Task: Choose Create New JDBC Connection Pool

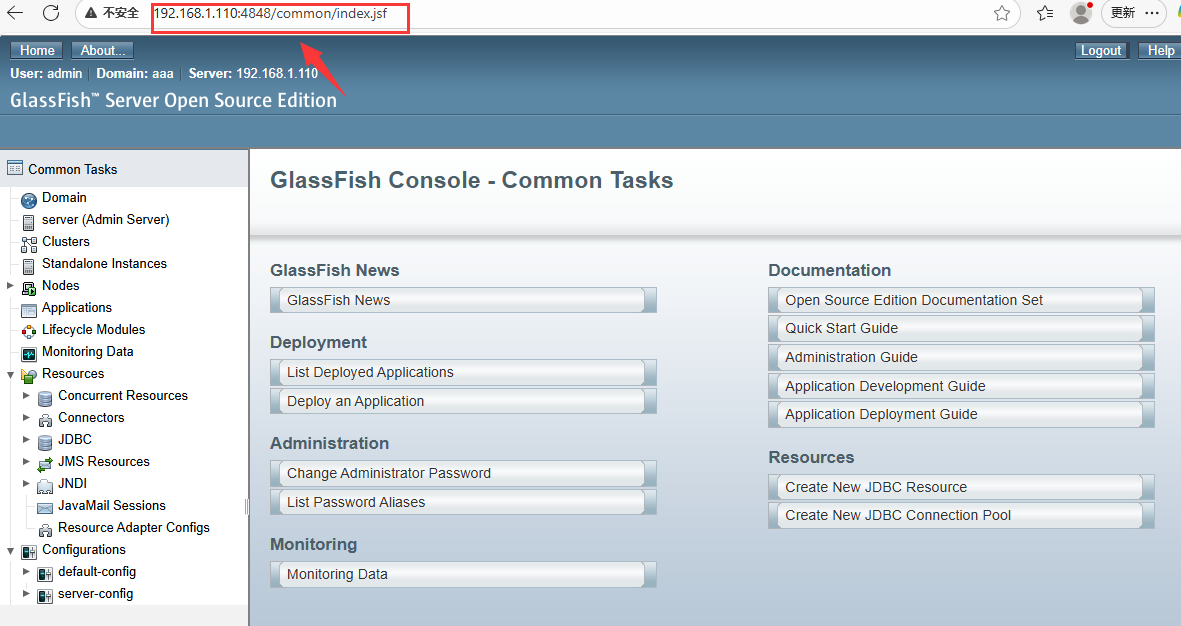Action: point(961,515)
